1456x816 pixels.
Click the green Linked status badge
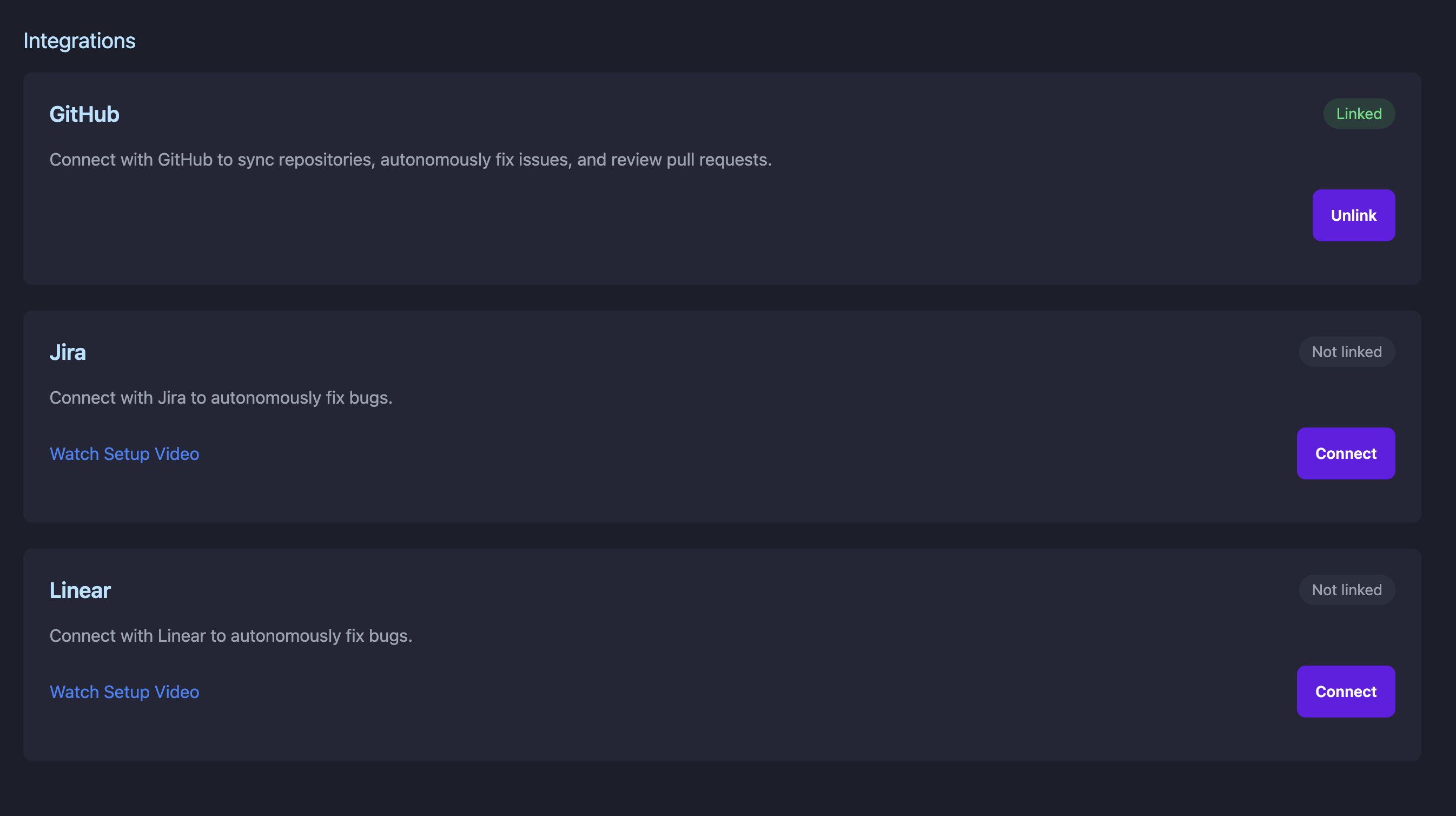1358,114
